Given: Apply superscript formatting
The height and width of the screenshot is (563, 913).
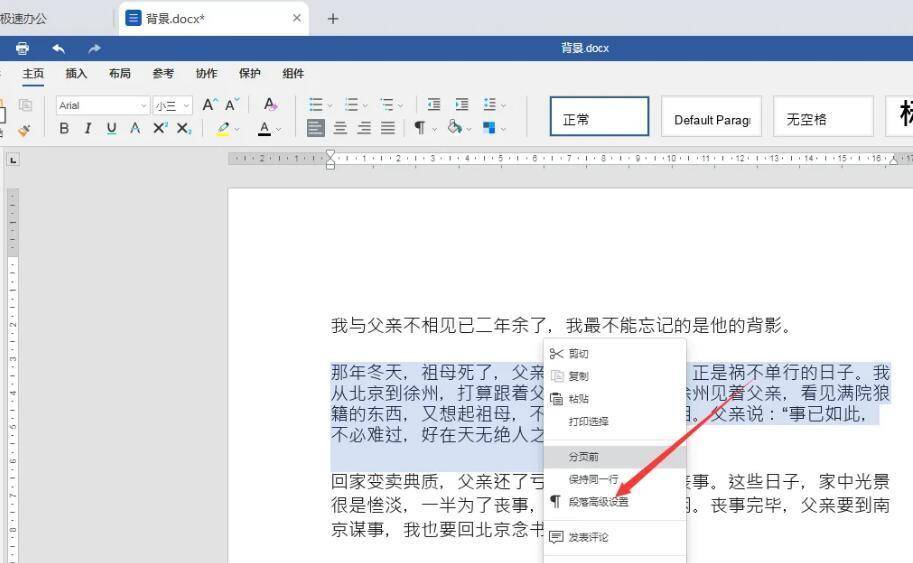Looking at the screenshot, I should [160, 128].
